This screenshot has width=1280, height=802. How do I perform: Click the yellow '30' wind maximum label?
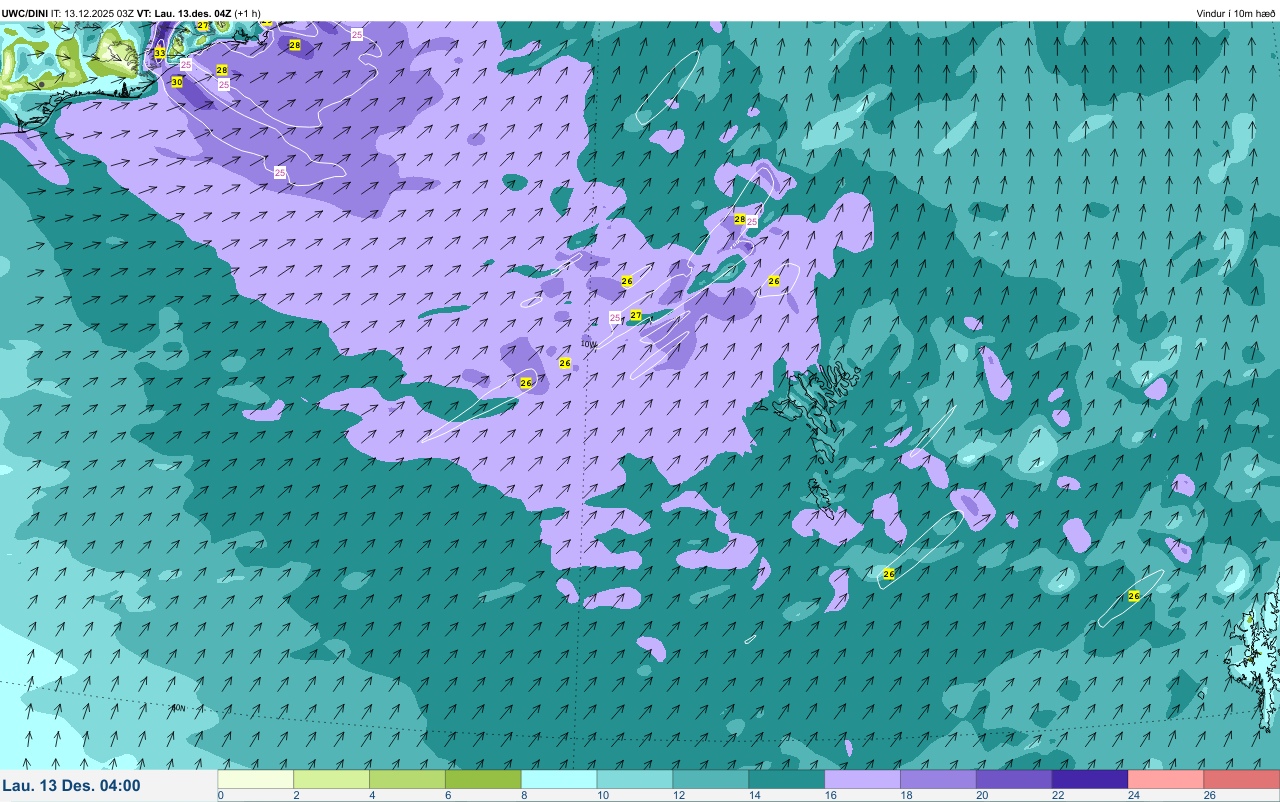click(177, 82)
